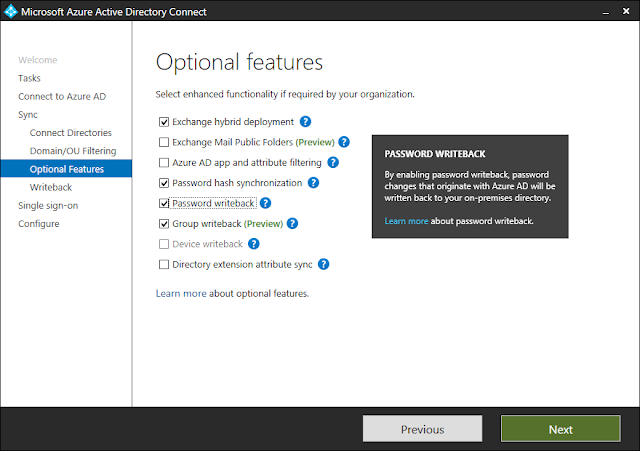The image size is (640, 451).
Task: Enable Azure AD app and attribute filtering
Action: [x=164, y=162]
